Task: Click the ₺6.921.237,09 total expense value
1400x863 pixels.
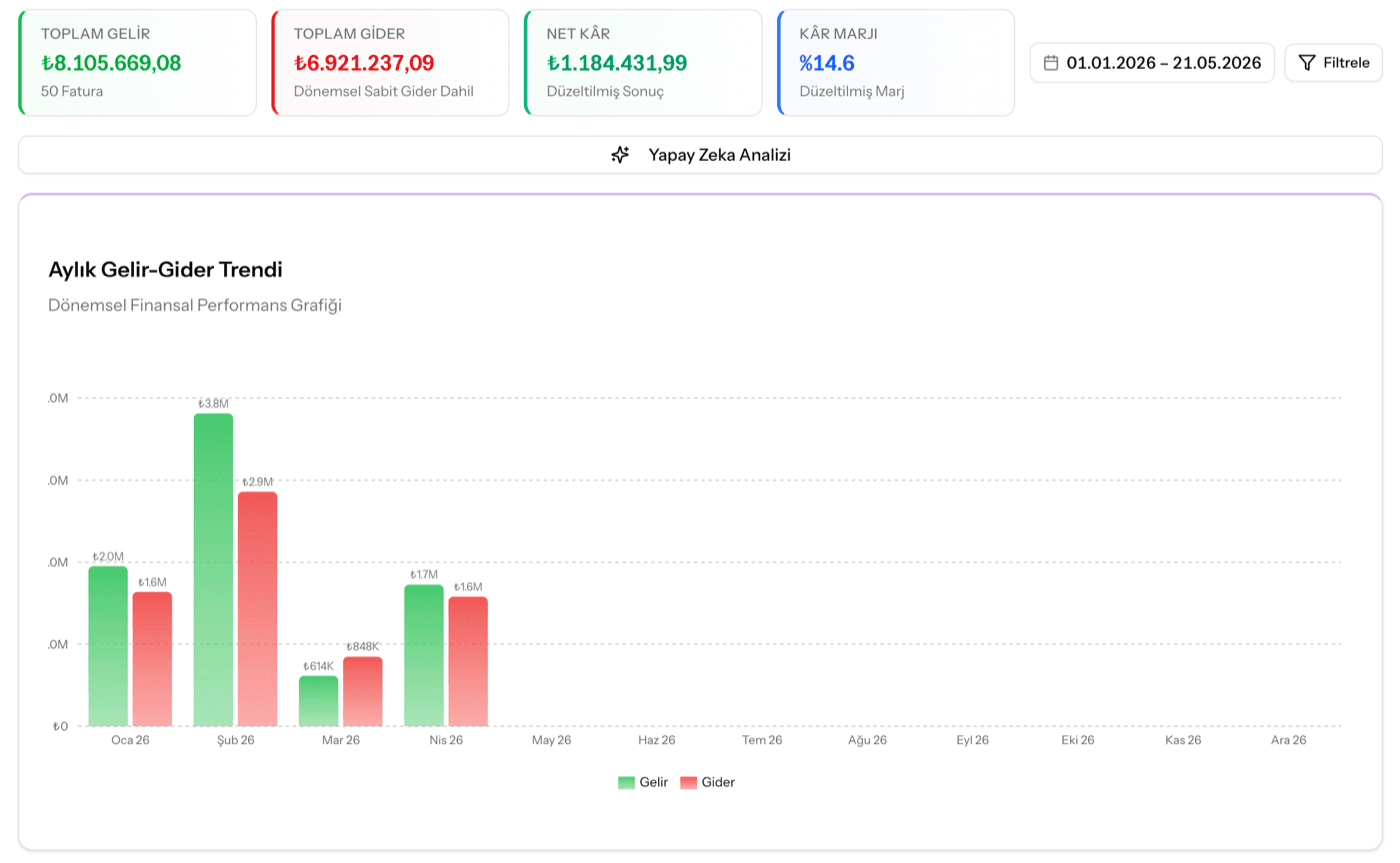Action: point(364,63)
